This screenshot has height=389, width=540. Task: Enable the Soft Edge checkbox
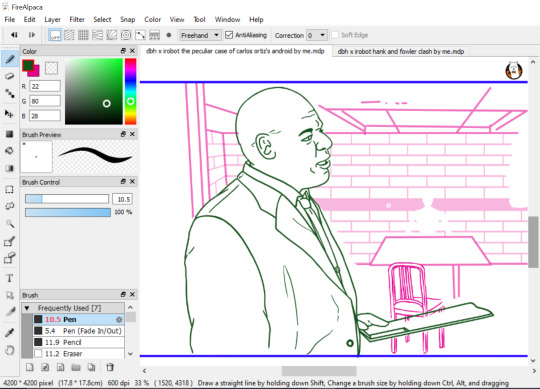335,35
